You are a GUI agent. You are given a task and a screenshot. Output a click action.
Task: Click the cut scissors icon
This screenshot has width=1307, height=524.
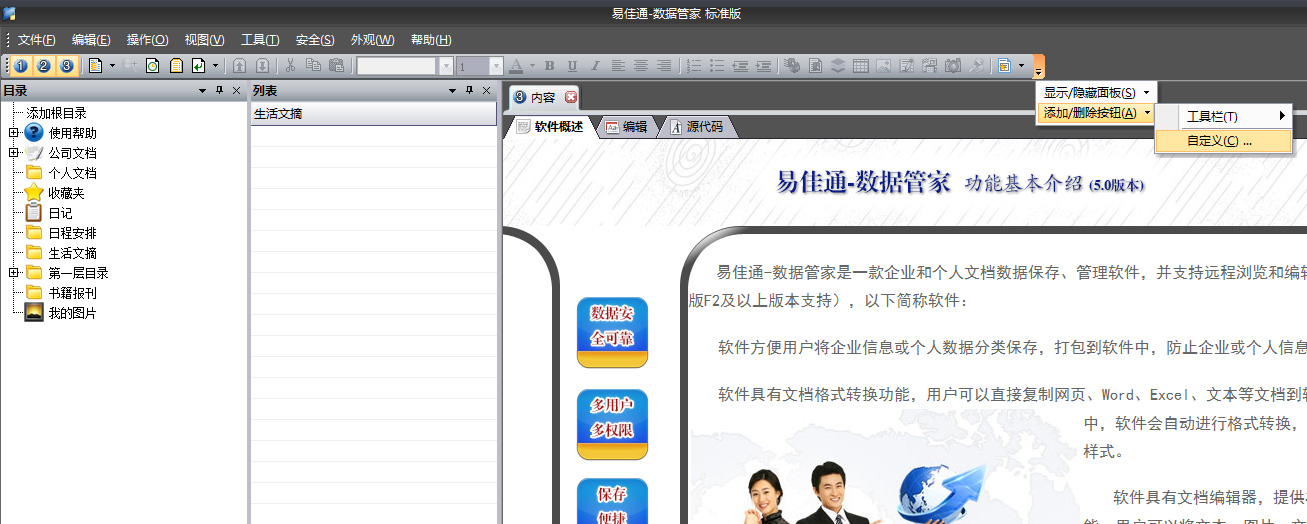290,66
